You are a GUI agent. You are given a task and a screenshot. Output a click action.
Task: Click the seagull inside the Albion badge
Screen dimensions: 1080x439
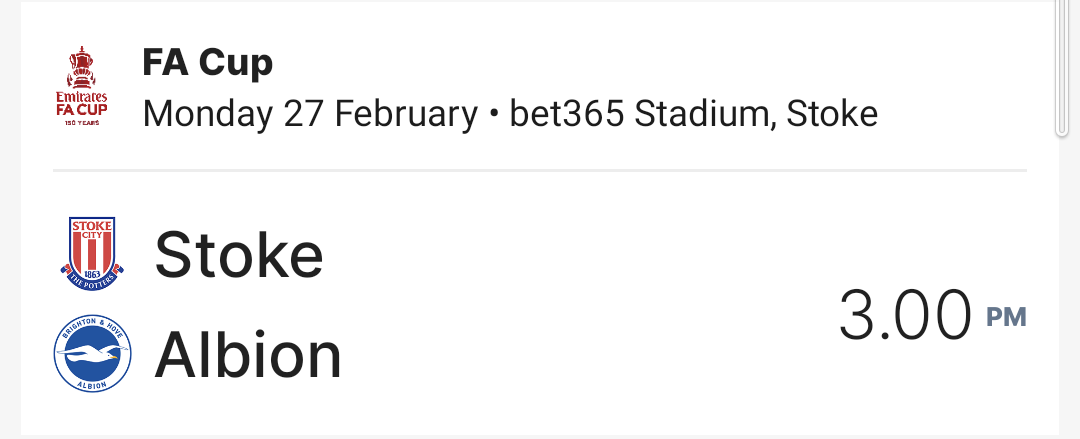click(92, 351)
